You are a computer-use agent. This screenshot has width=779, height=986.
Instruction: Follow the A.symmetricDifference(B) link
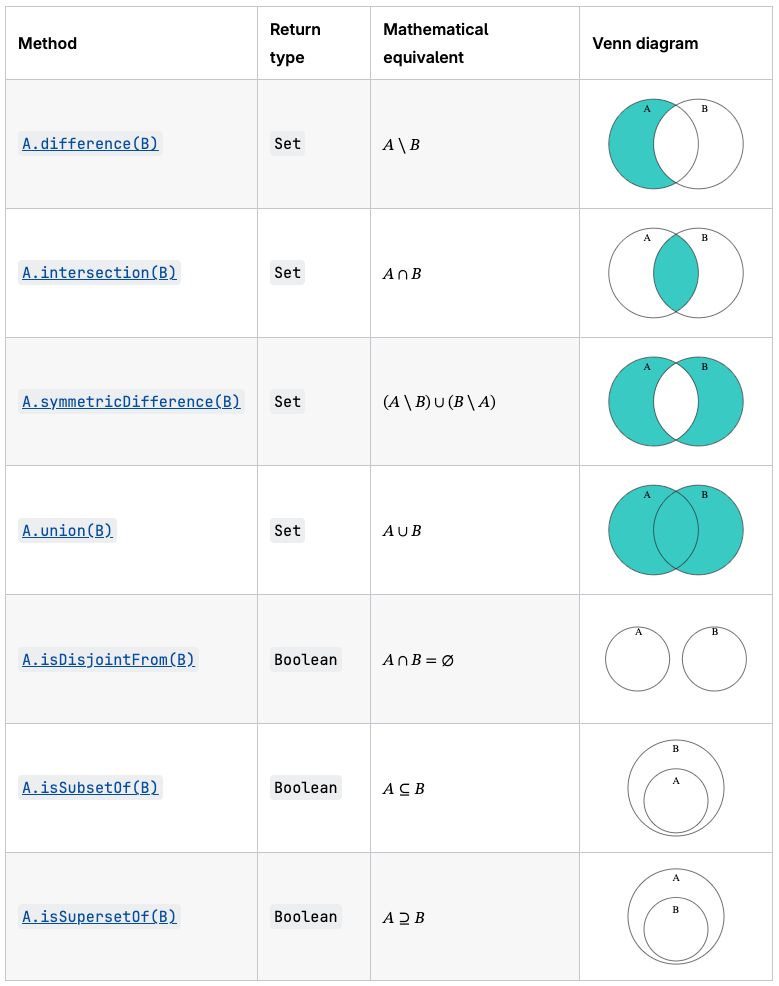131,402
